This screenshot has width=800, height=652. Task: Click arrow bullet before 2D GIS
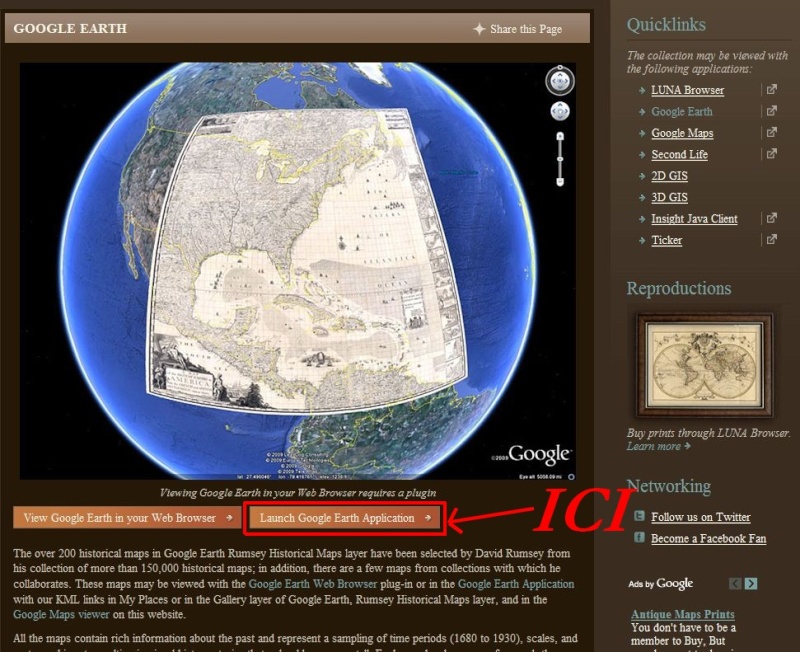point(642,176)
